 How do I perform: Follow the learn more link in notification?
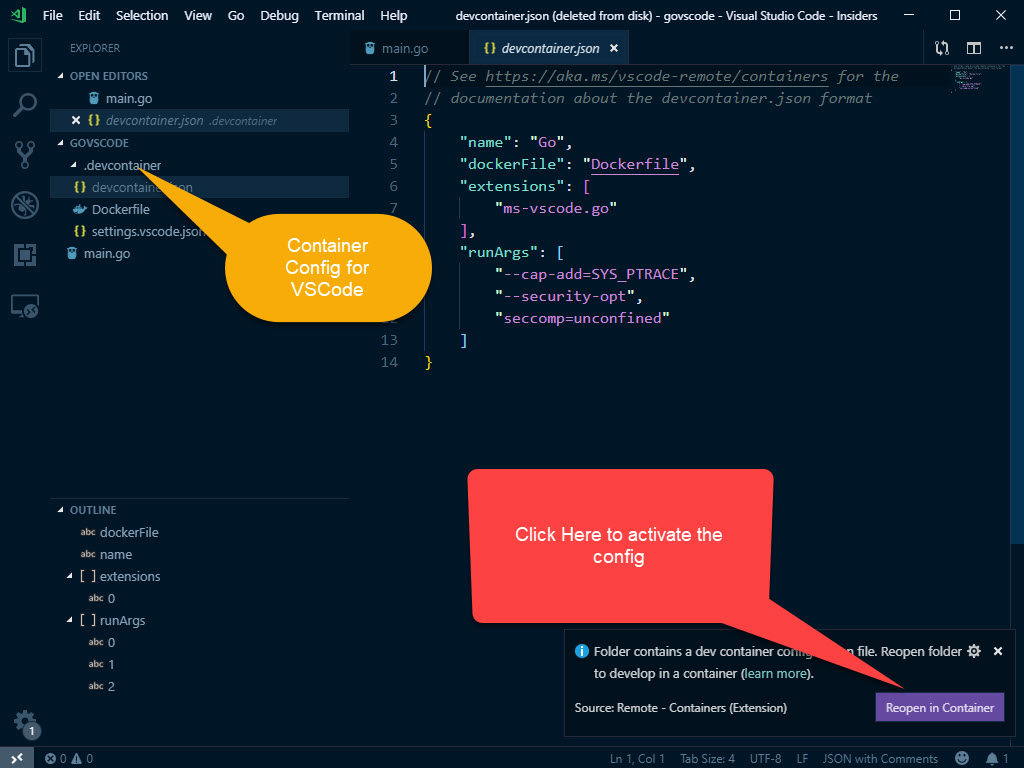pos(775,673)
